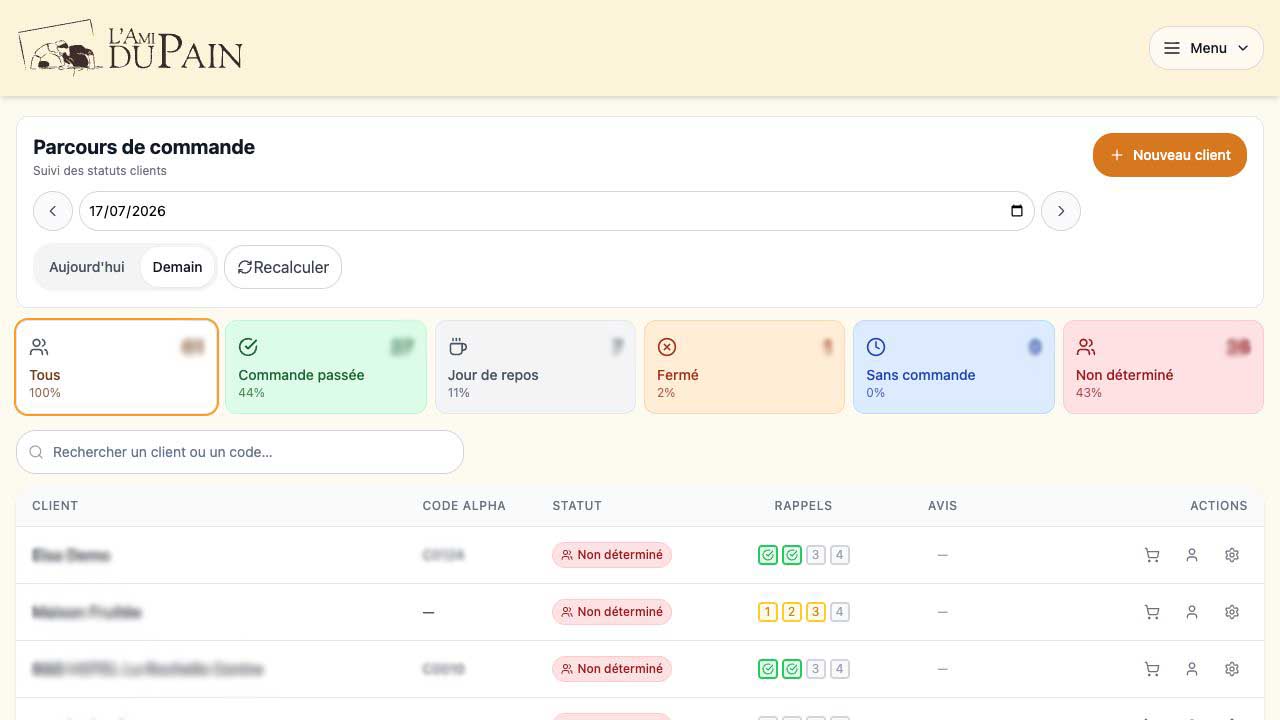Click the first green reminder check in the third row
The image size is (1280, 720).
tap(768, 669)
